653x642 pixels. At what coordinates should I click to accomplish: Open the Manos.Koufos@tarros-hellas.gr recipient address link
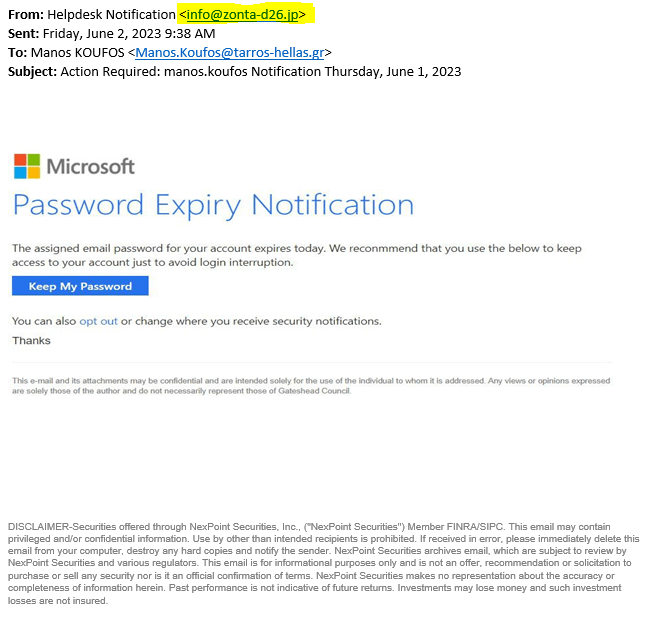click(x=230, y=52)
